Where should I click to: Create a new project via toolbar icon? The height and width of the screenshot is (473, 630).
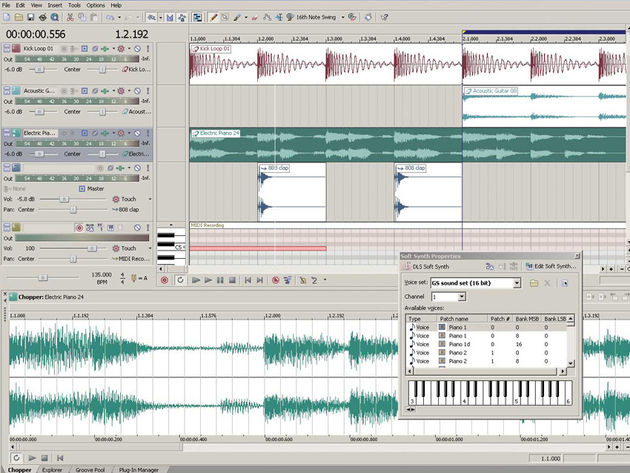point(7,17)
